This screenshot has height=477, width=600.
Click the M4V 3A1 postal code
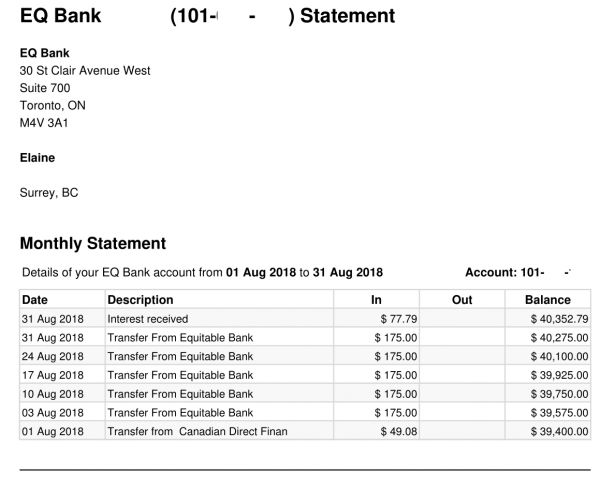coord(43,123)
